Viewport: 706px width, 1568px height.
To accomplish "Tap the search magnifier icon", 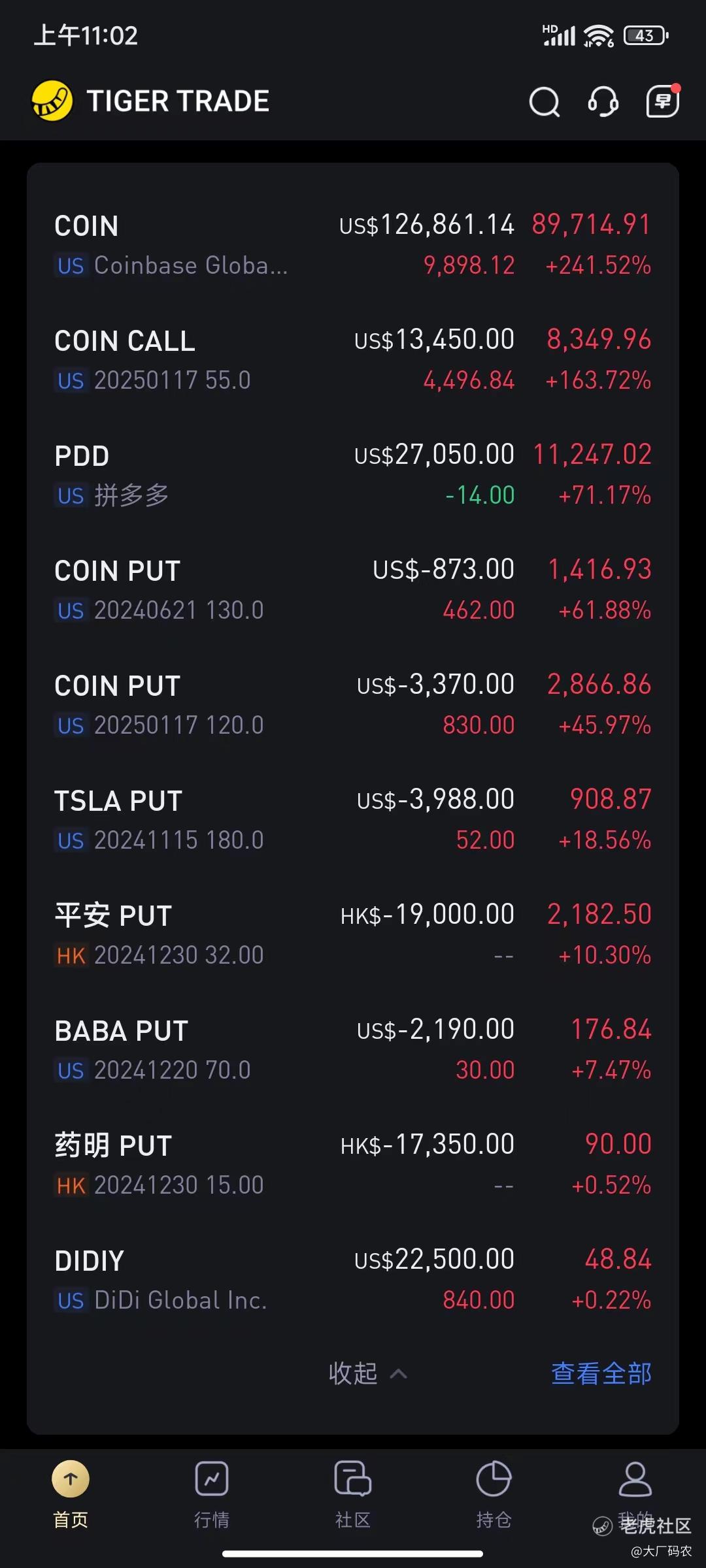I will click(544, 102).
